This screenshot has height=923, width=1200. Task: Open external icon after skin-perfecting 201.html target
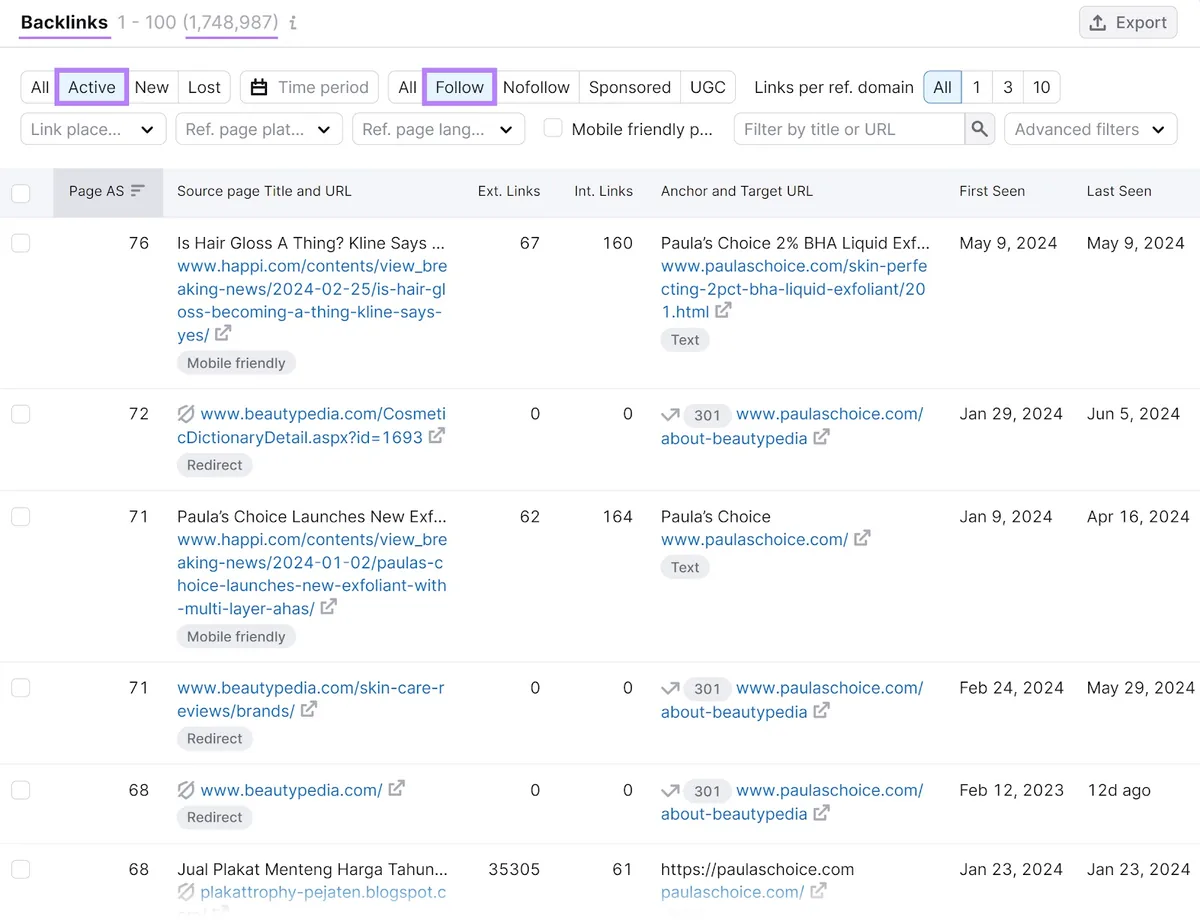(x=723, y=311)
